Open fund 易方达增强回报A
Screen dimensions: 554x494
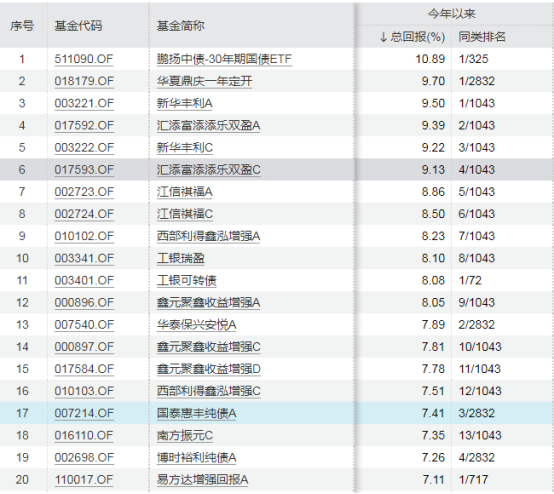click(202, 480)
